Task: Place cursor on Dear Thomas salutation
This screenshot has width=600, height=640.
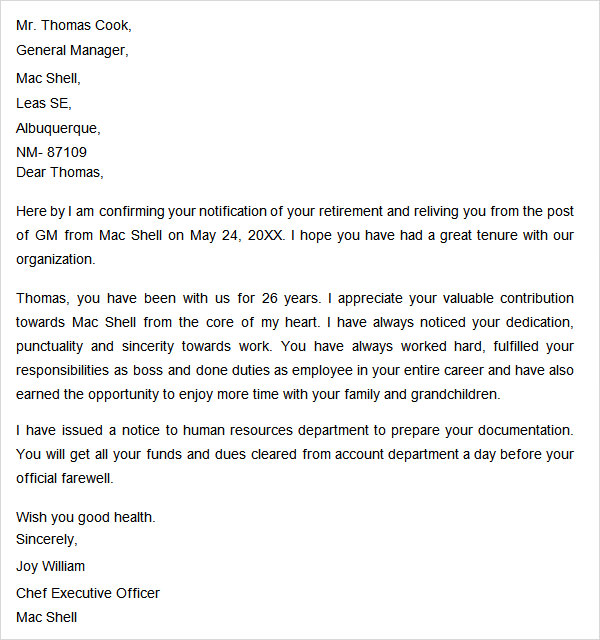Action: (60, 172)
